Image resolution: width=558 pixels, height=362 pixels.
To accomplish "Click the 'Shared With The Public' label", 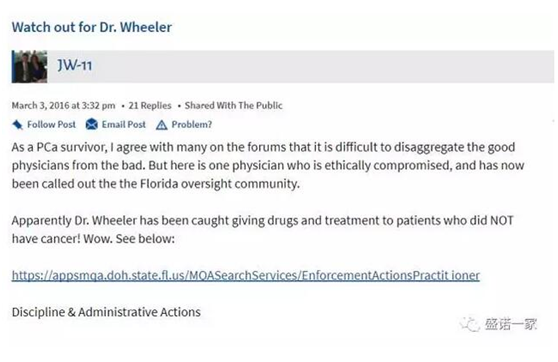I will [x=233, y=106].
